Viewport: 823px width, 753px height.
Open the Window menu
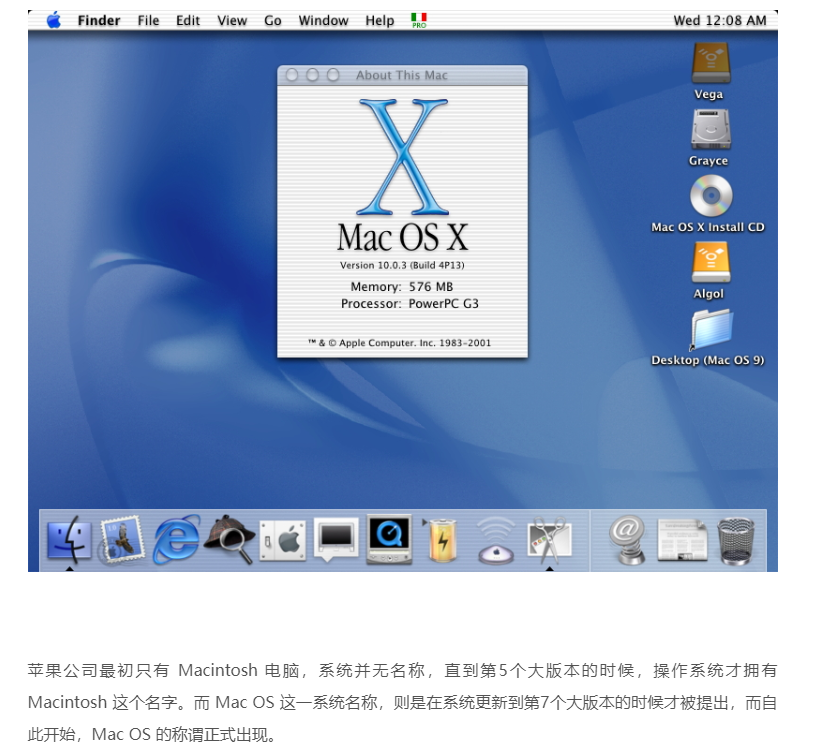click(323, 20)
